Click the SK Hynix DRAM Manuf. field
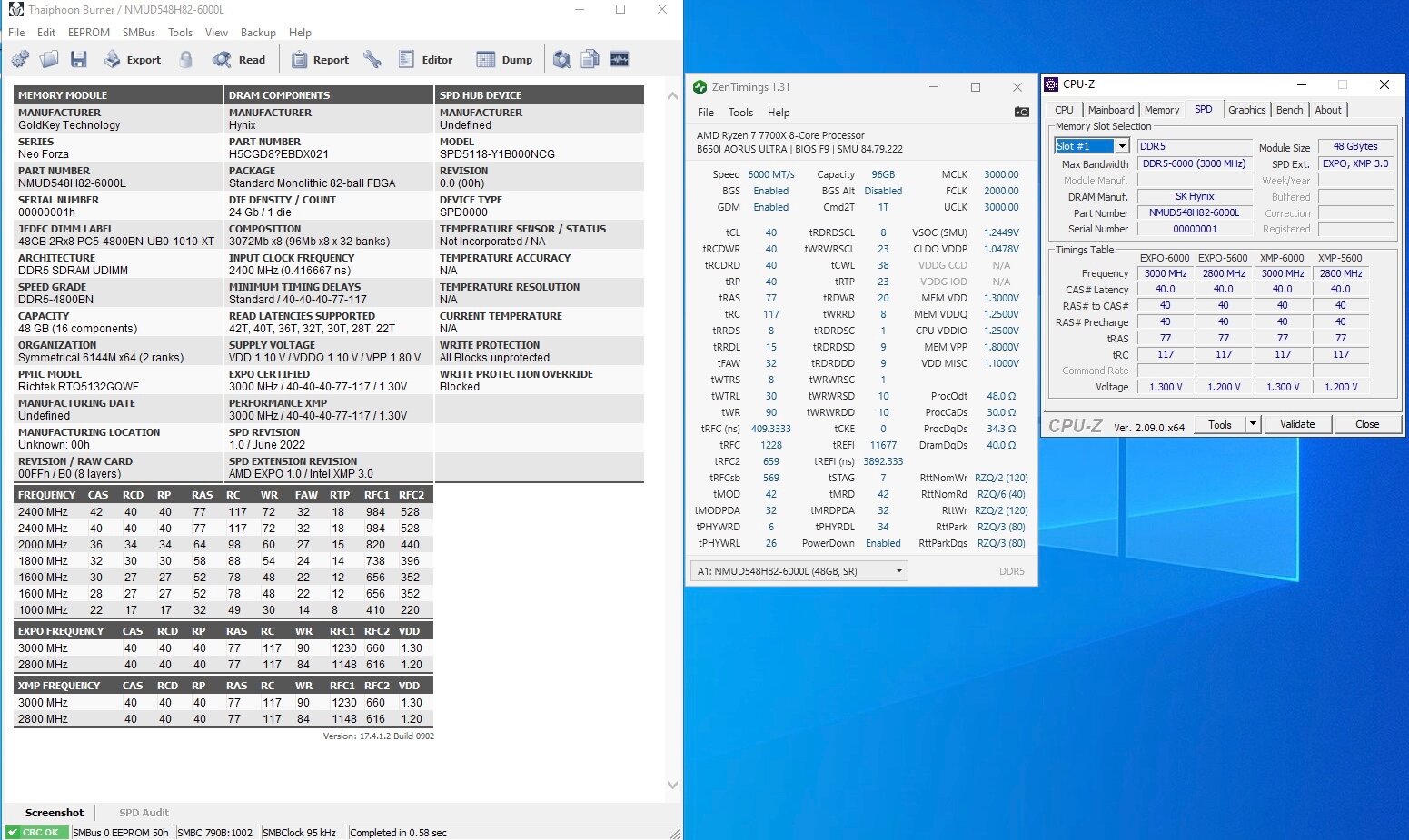 [x=1195, y=196]
